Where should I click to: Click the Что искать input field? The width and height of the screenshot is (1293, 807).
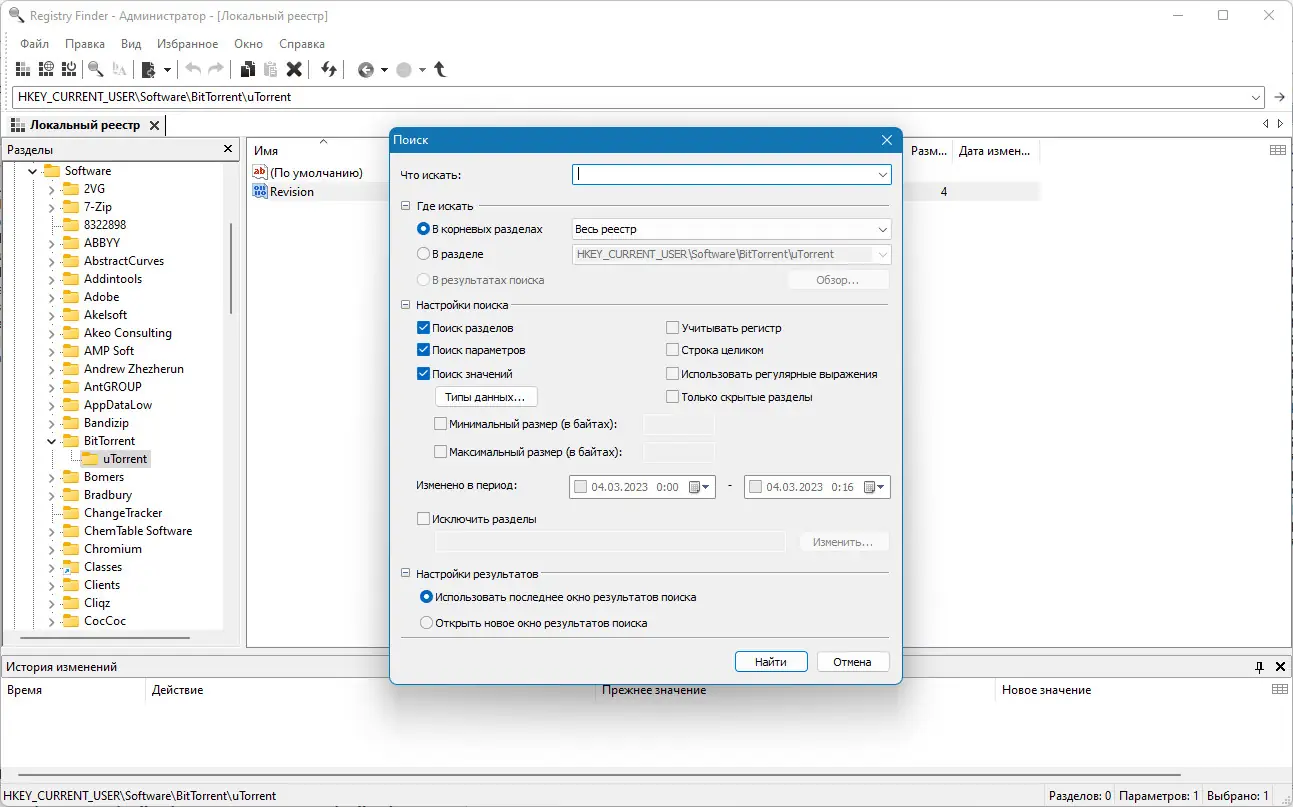coord(731,175)
